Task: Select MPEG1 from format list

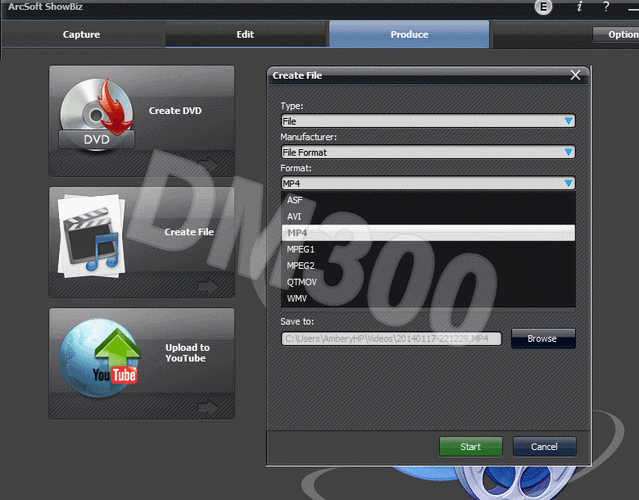Action: tap(428, 249)
